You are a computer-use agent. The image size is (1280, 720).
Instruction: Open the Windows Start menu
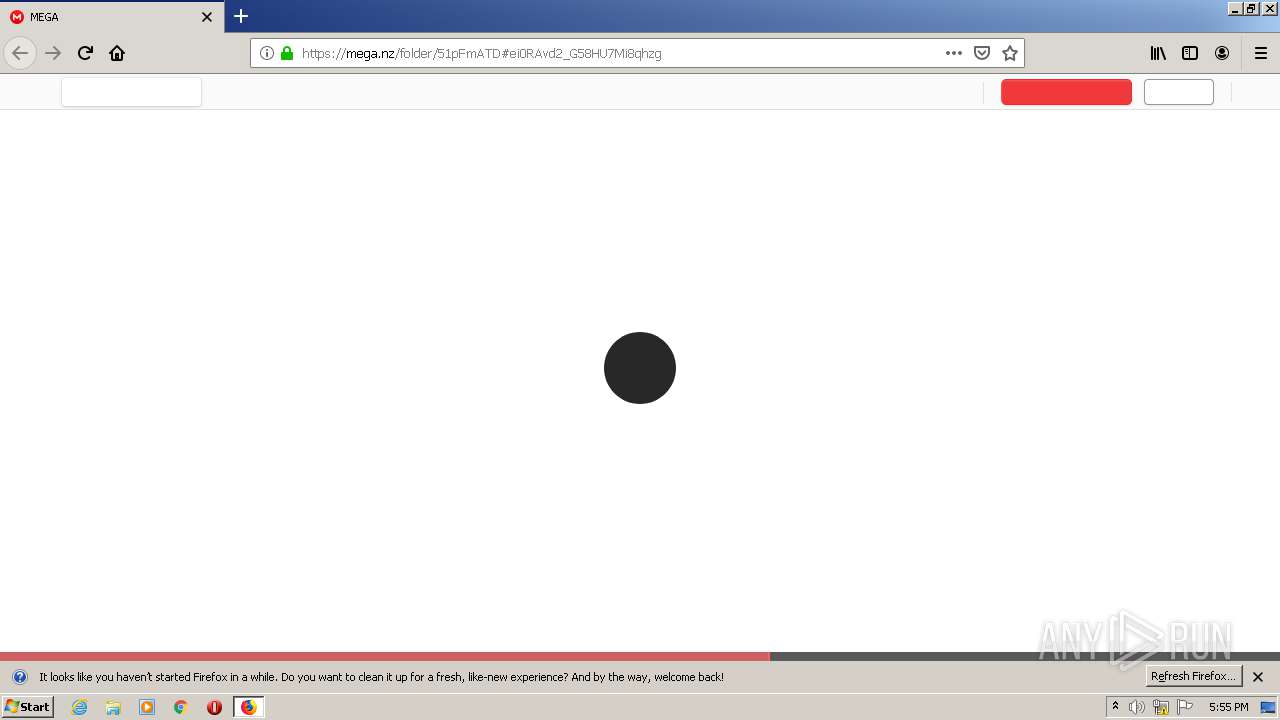(x=27, y=706)
